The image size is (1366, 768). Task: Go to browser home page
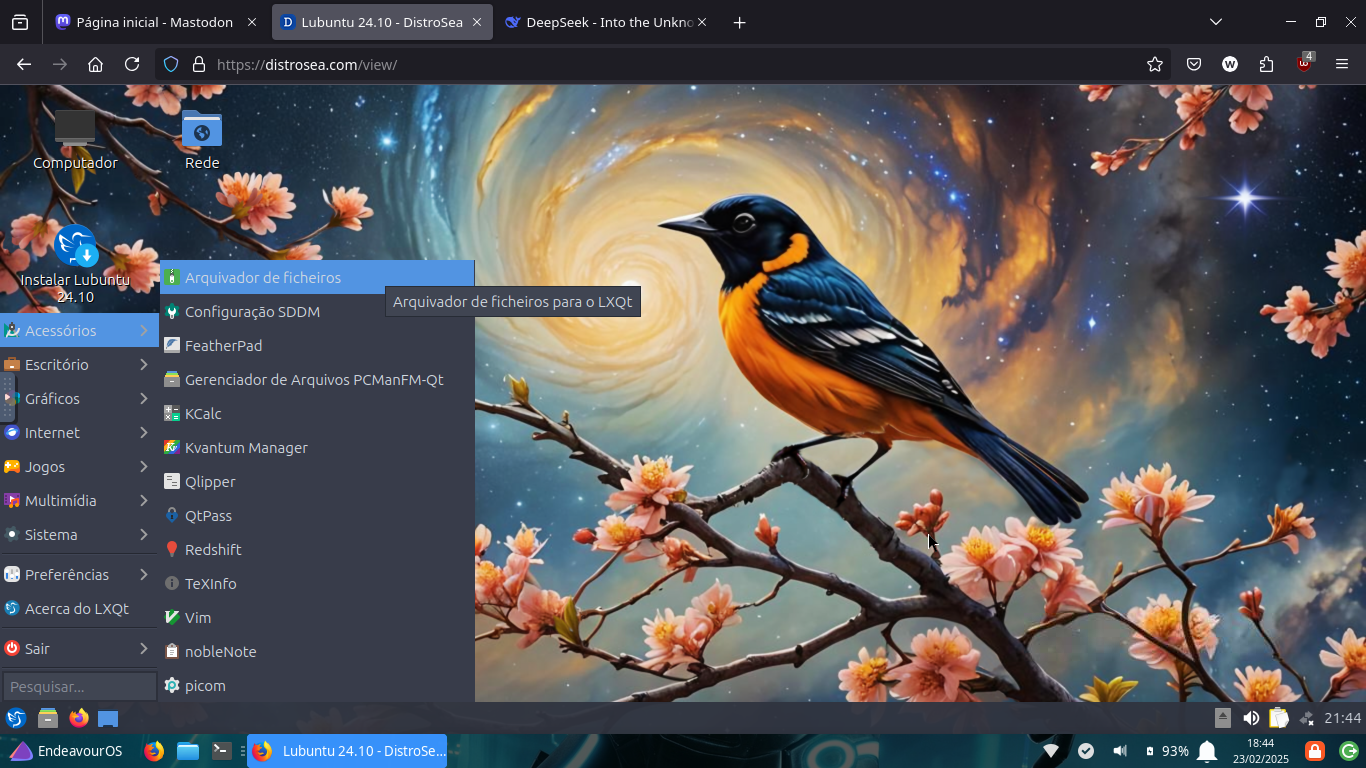pyautogui.click(x=96, y=64)
